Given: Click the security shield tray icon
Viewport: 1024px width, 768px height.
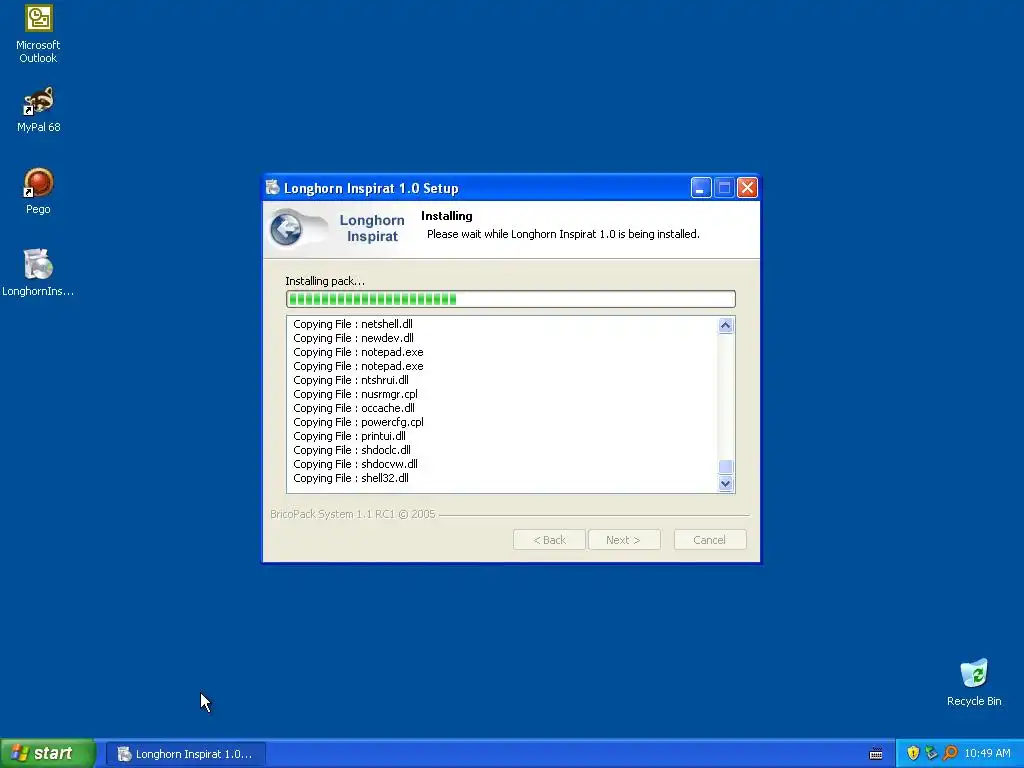Looking at the screenshot, I should pyautogui.click(x=912, y=753).
